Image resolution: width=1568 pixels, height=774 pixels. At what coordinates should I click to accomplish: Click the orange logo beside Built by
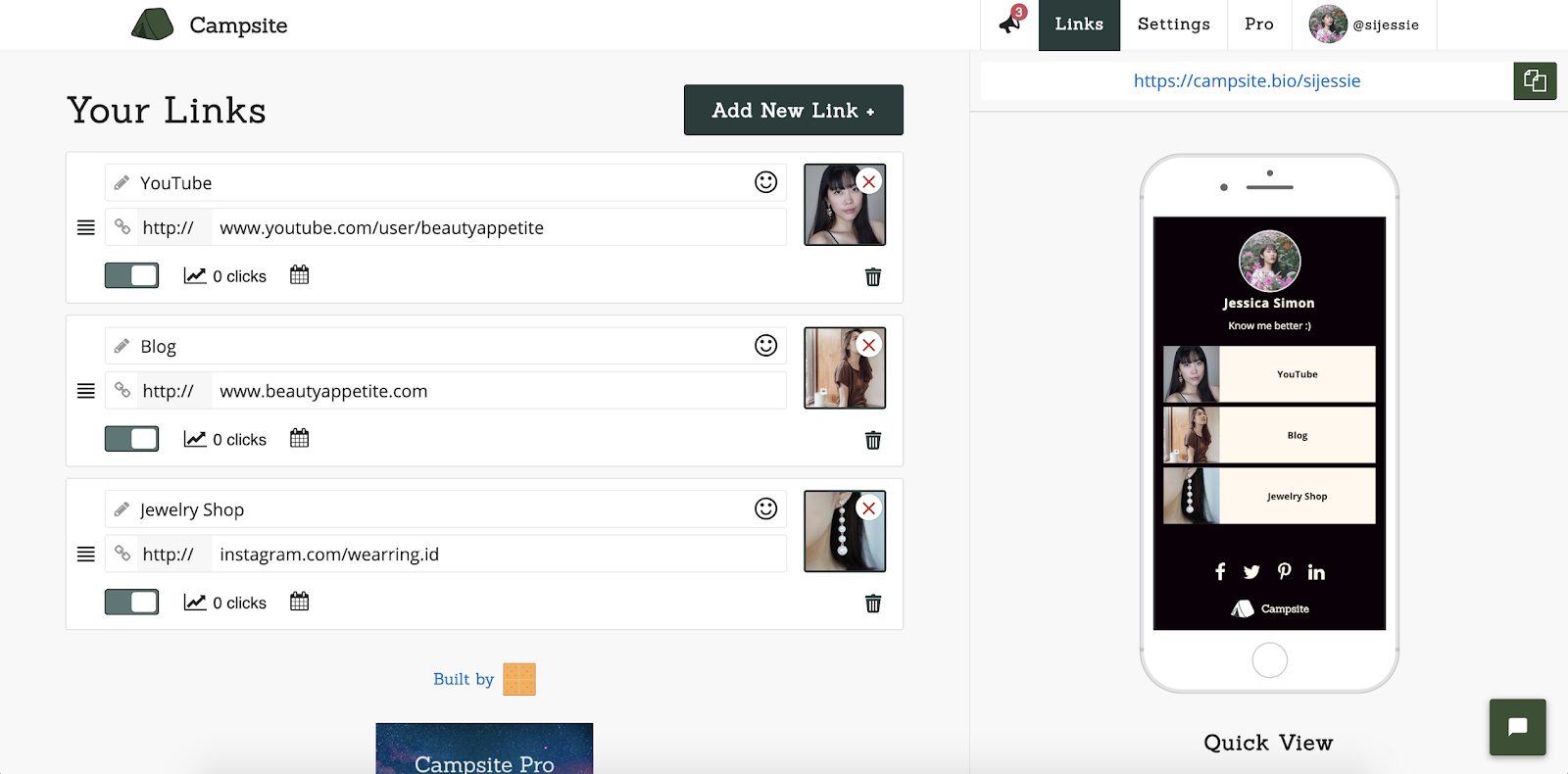click(x=519, y=679)
